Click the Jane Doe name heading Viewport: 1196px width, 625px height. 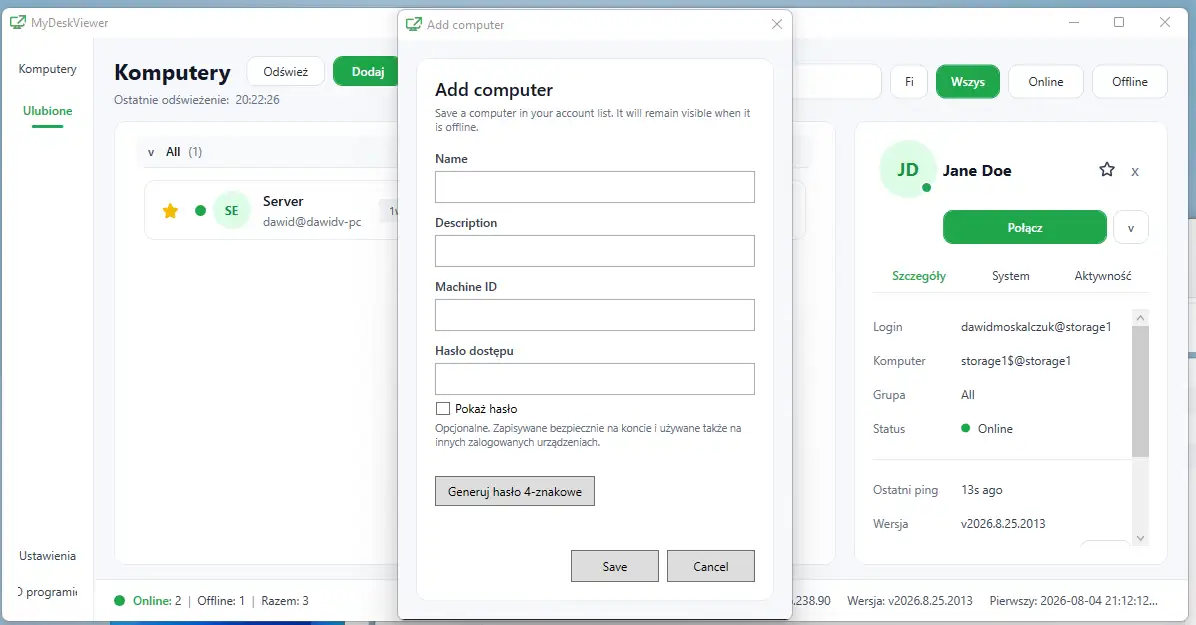point(977,171)
